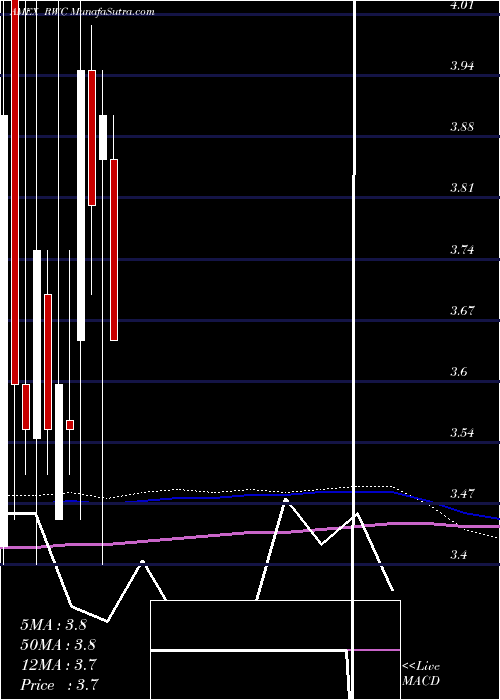Click the 3.74 price axis label
500x700 pixels.
pos(462,250)
